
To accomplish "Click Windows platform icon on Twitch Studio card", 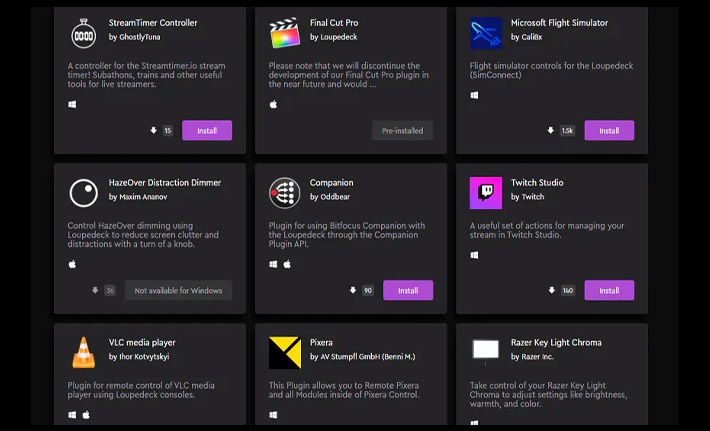I will click(x=474, y=255).
